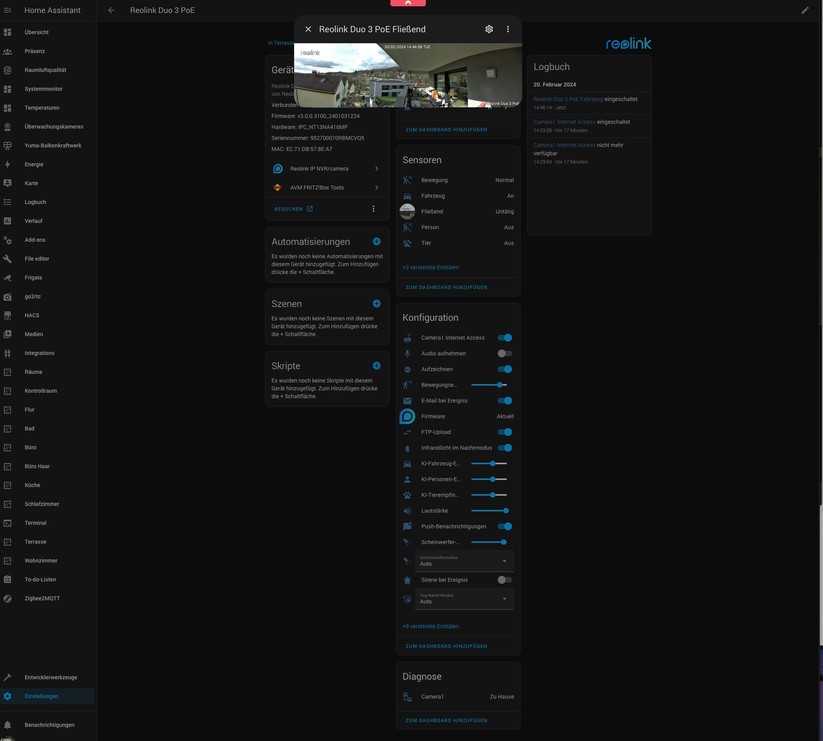Add a new script with plus icon
This screenshot has width=823, height=741.
[x=377, y=366]
